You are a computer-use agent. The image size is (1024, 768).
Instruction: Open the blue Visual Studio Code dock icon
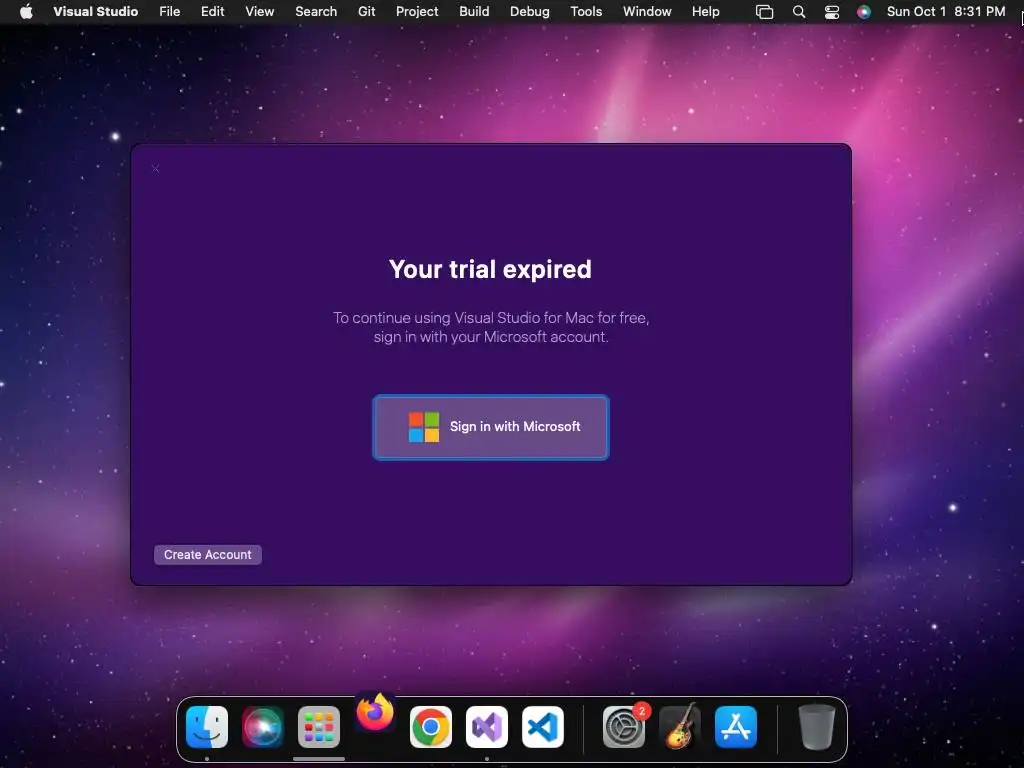[x=543, y=727]
